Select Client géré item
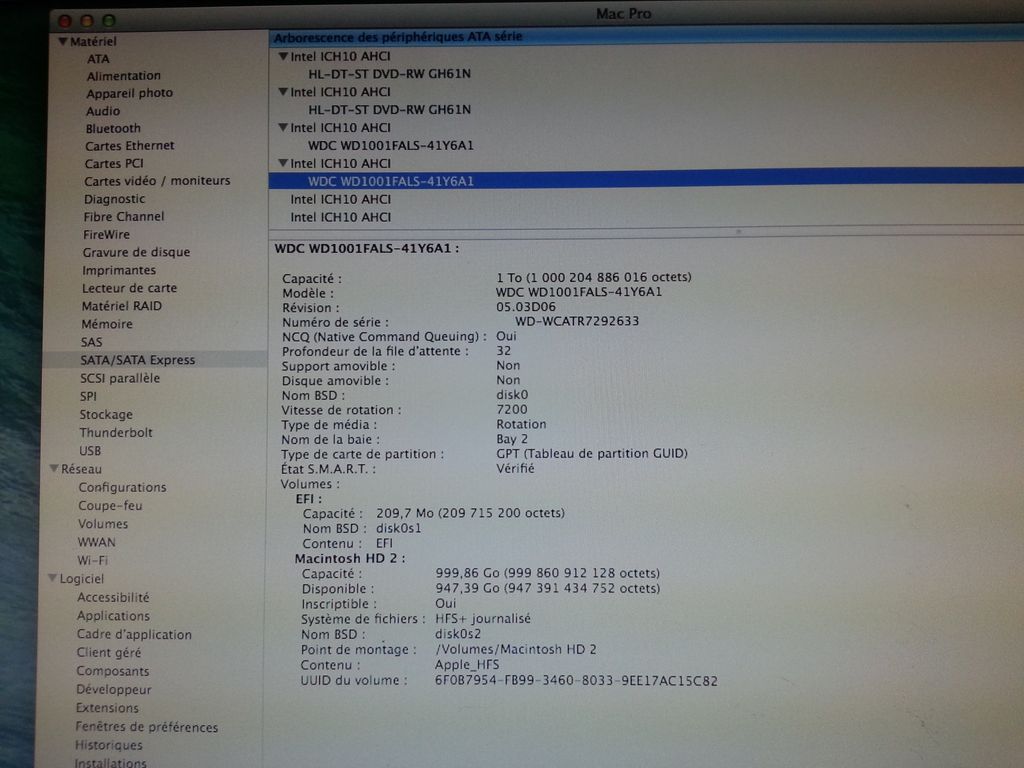The image size is (1024, 768). coord(108,652)
